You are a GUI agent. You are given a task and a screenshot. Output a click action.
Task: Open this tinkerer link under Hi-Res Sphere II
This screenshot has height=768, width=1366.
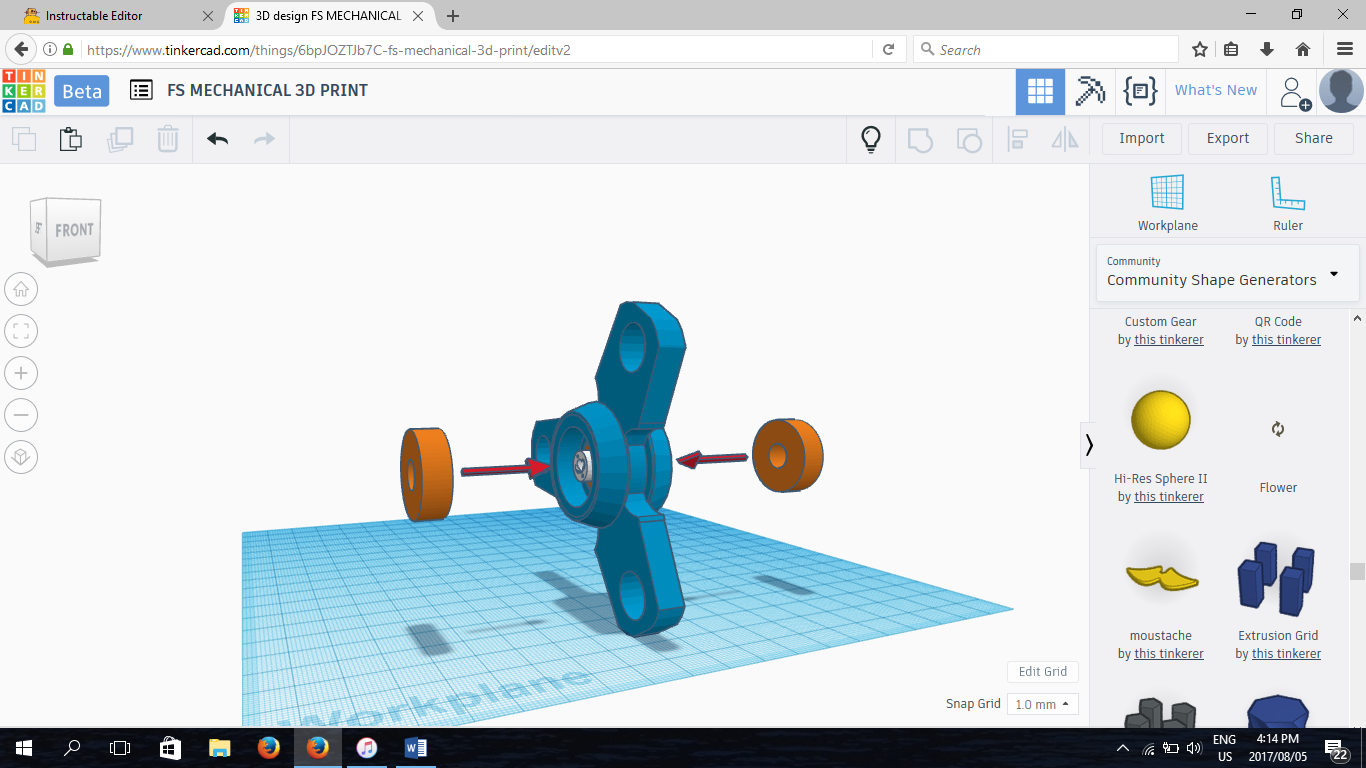(1169, 497)
